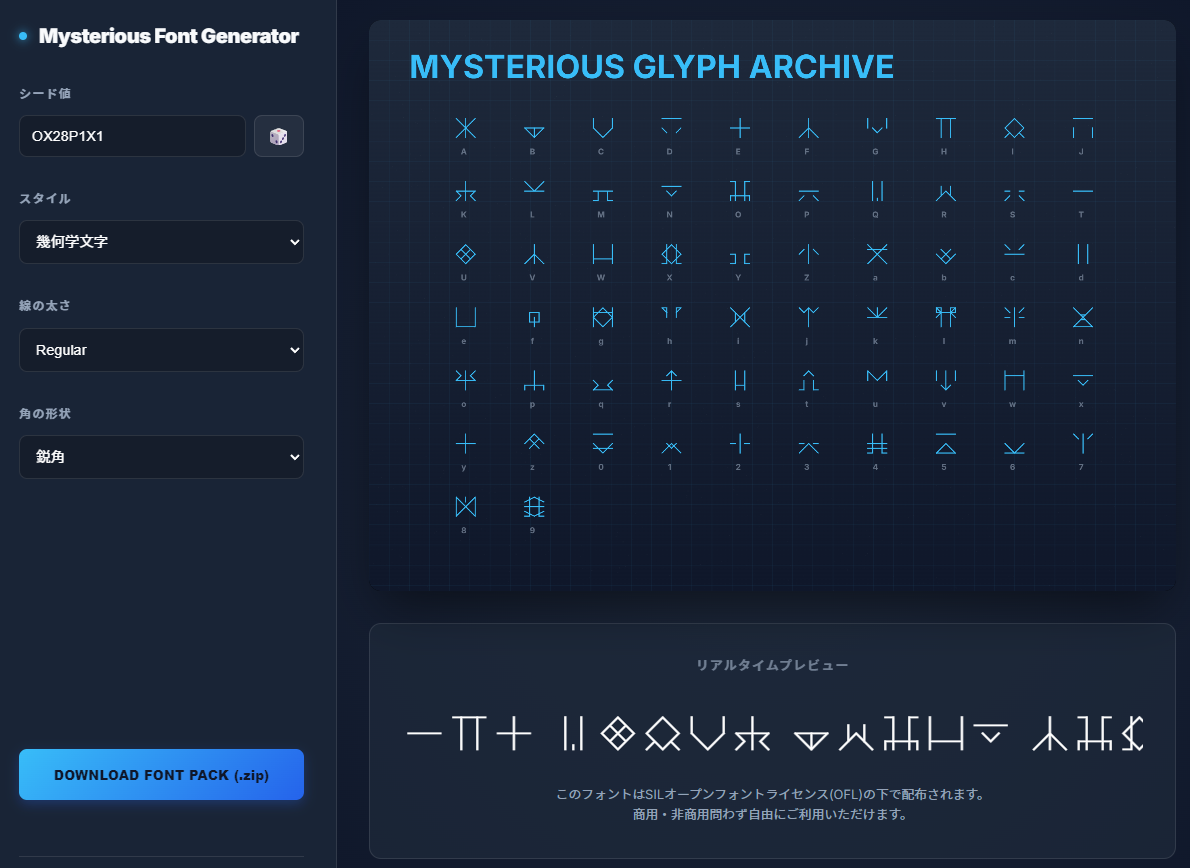The image size is (1190, 868).
Task: Select the lowercase glyph labeled d
Action: pos(1083,254)
